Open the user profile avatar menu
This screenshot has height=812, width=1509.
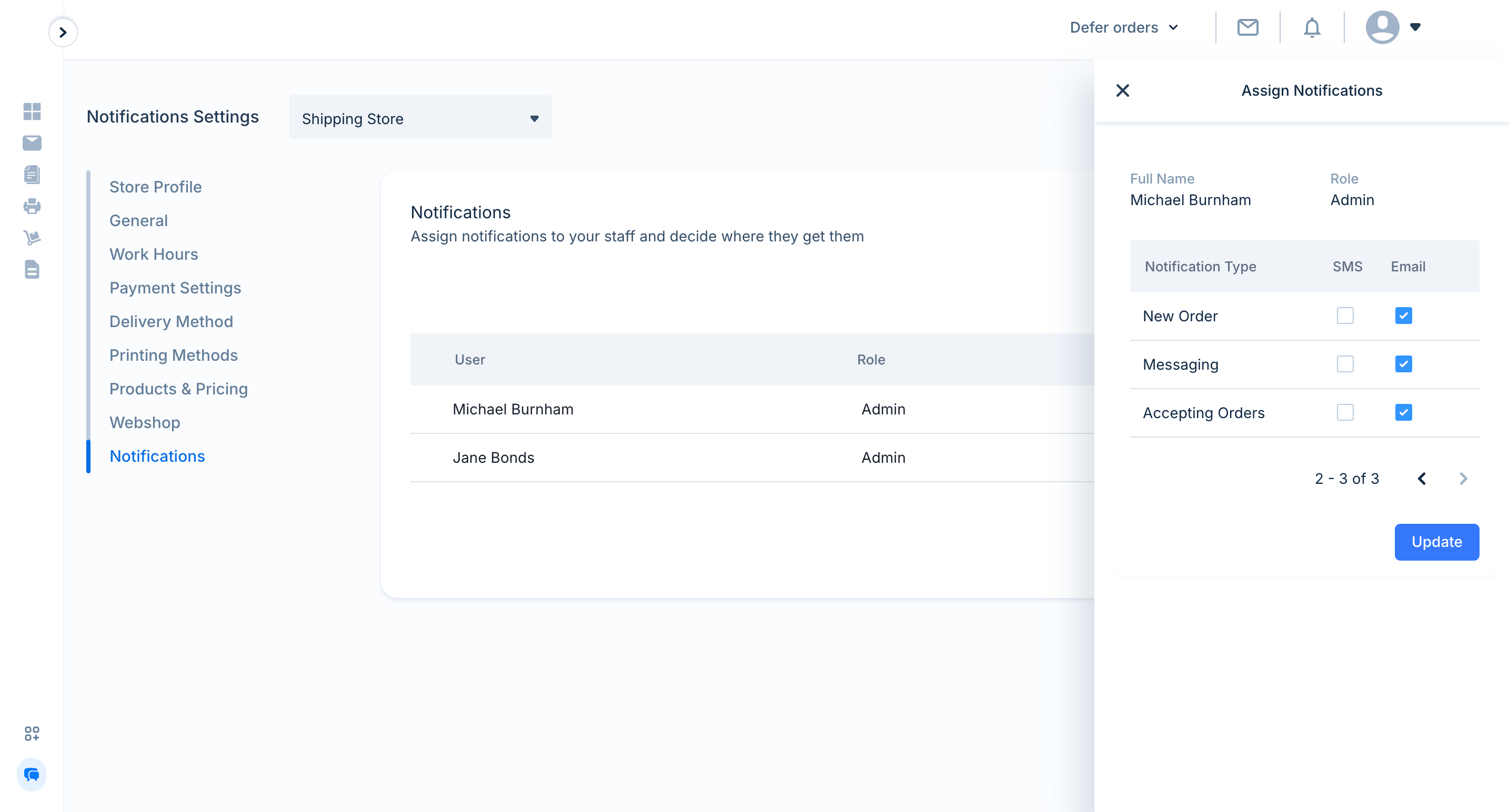[x=1393, y=27]
